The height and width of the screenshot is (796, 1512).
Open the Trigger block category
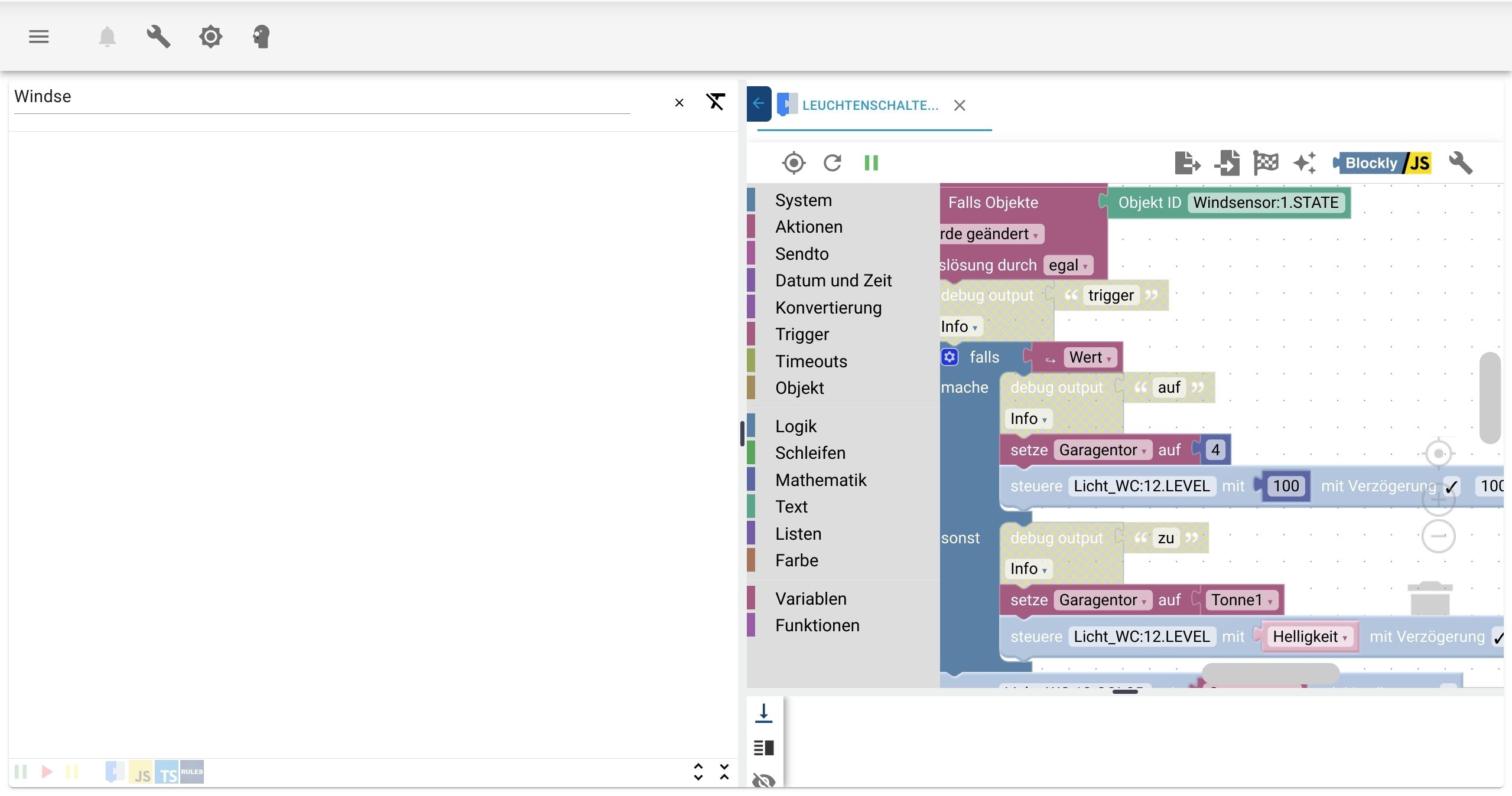(802, 334)
